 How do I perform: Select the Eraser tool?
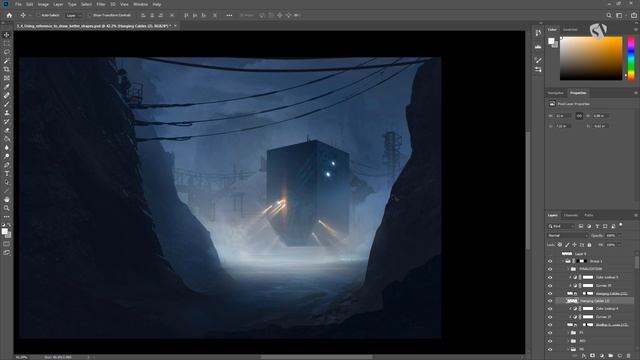[7, 130]
